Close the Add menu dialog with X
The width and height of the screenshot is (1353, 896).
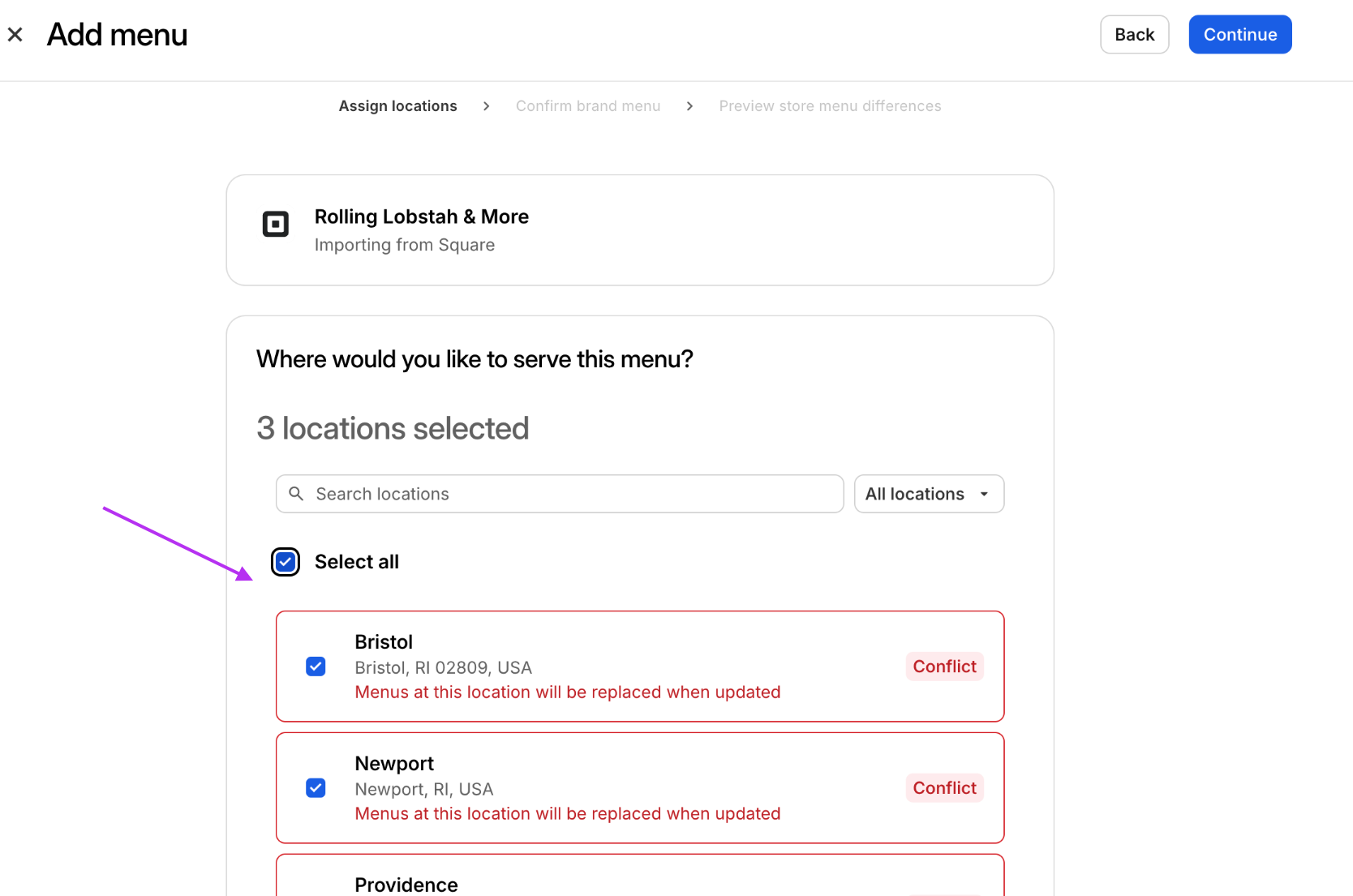coord(15,35)
